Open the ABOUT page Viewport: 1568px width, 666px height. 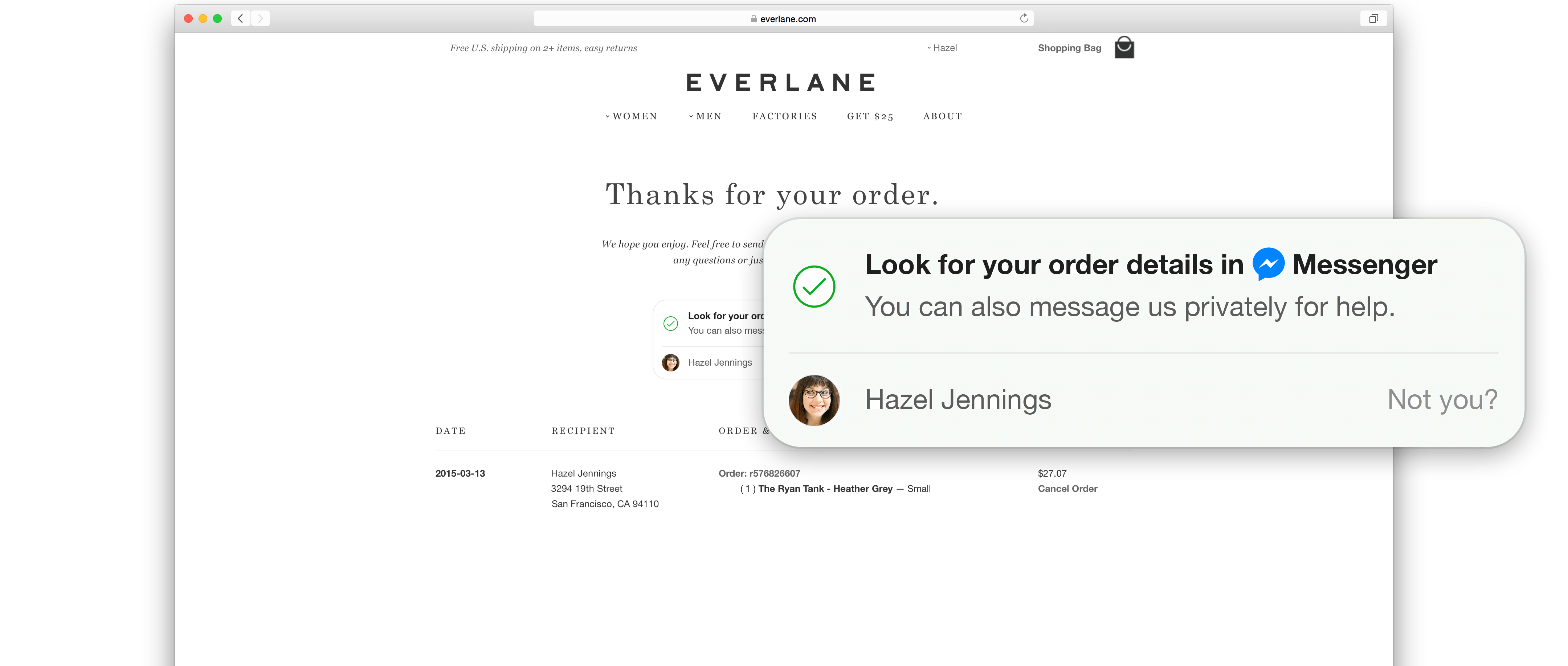[942, 116]
